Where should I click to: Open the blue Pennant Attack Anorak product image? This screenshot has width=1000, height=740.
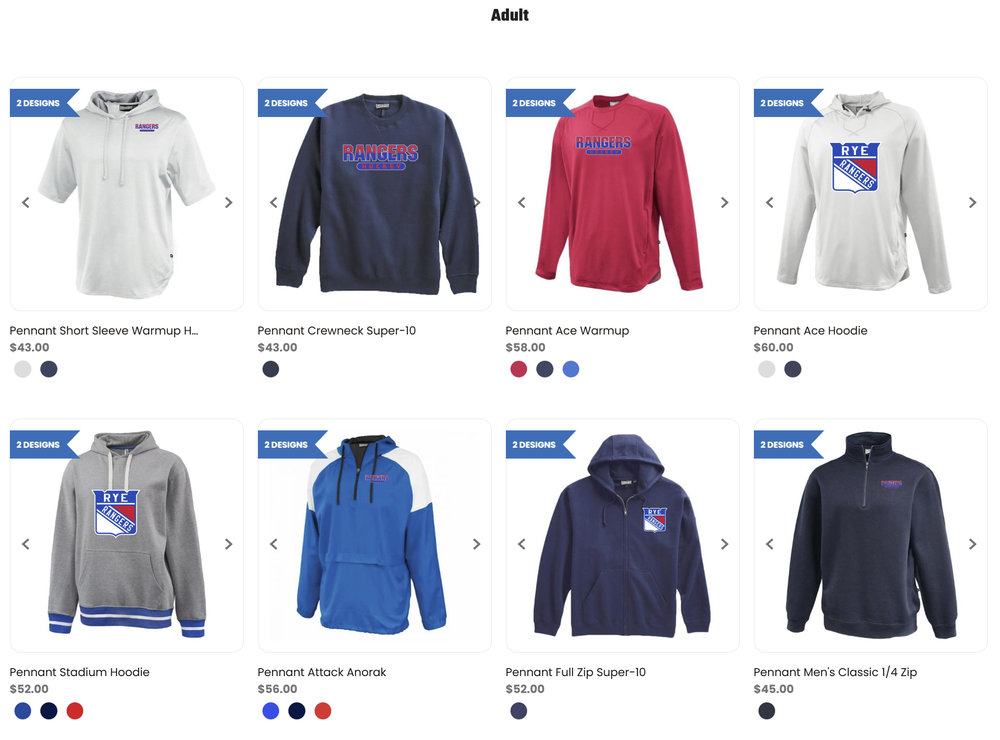(372, 536)
